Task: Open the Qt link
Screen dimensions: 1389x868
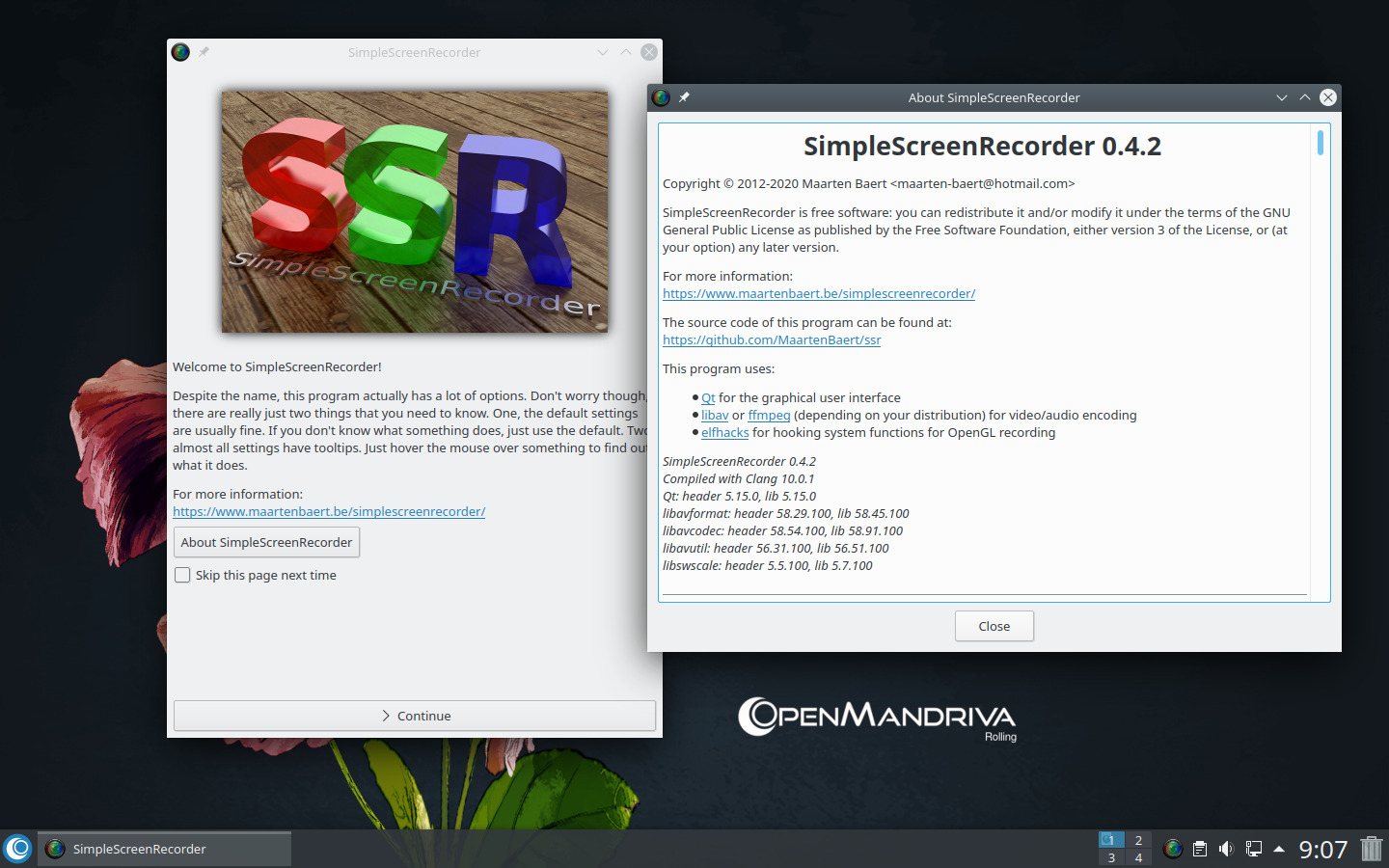Action: [x=708, y=397]
